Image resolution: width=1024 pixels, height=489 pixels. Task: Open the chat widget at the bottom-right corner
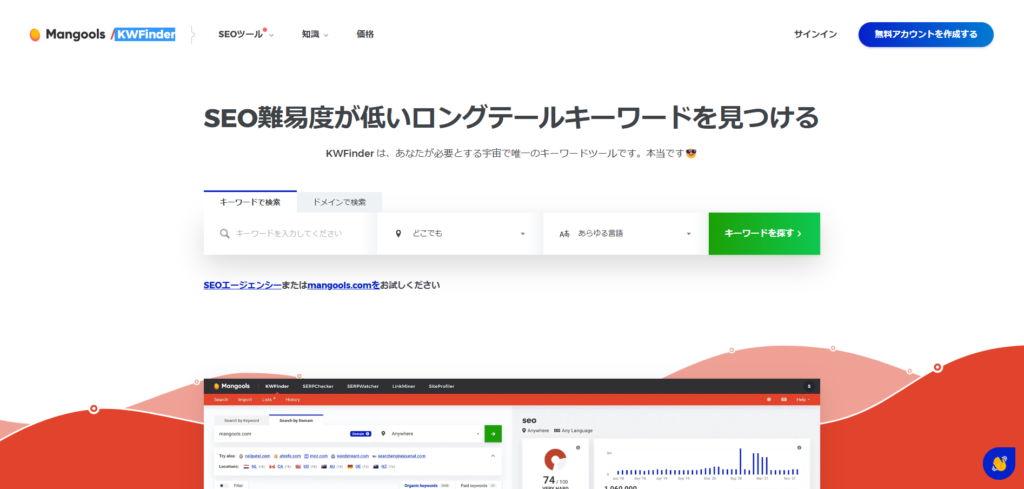pos(999,464)
